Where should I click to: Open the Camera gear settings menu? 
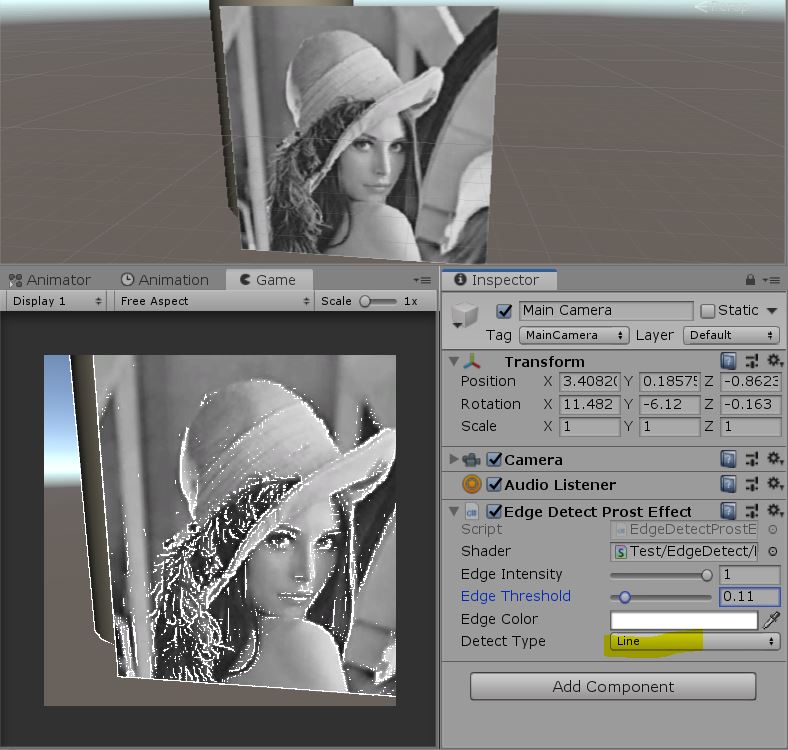774,458
